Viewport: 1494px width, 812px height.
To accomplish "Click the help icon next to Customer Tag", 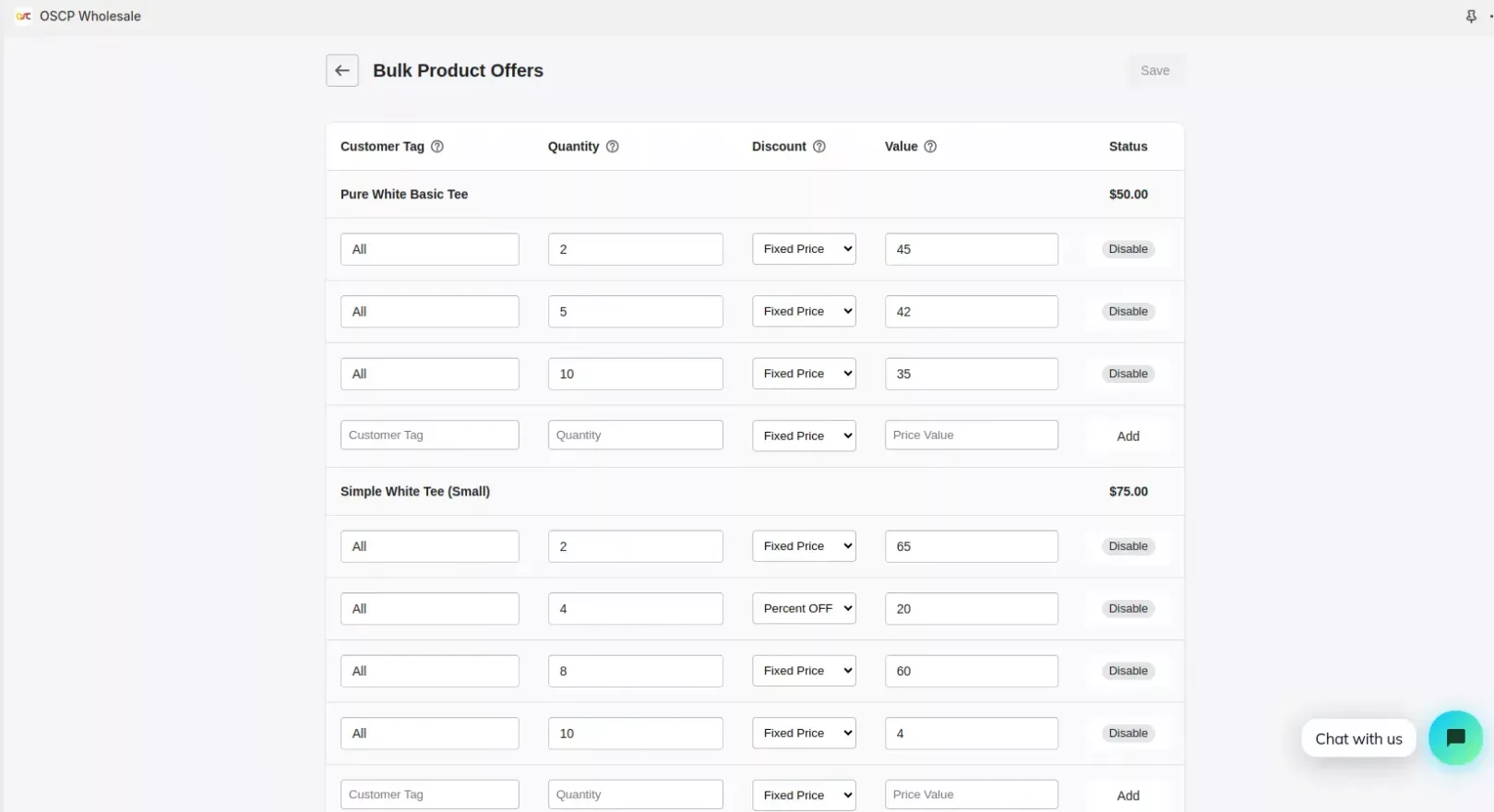I will coord(437,147).
